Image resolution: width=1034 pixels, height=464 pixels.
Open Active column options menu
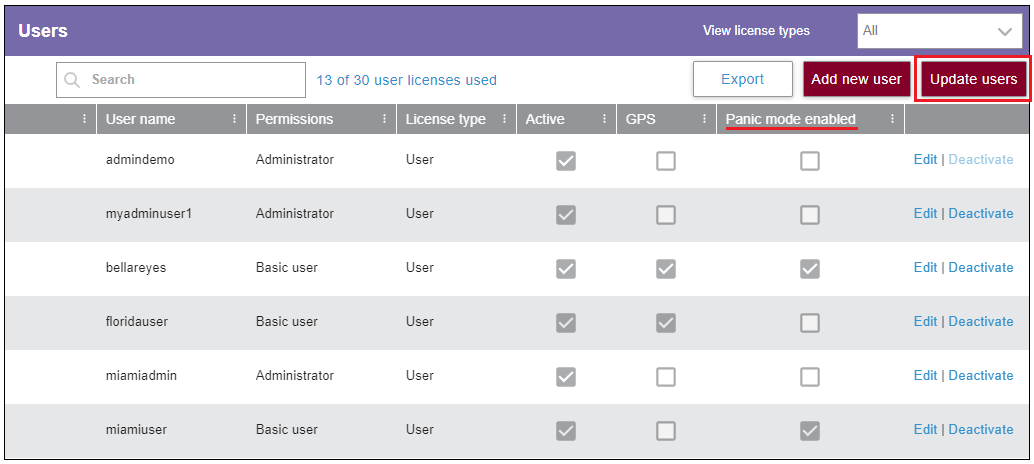[x=605, y=119]
